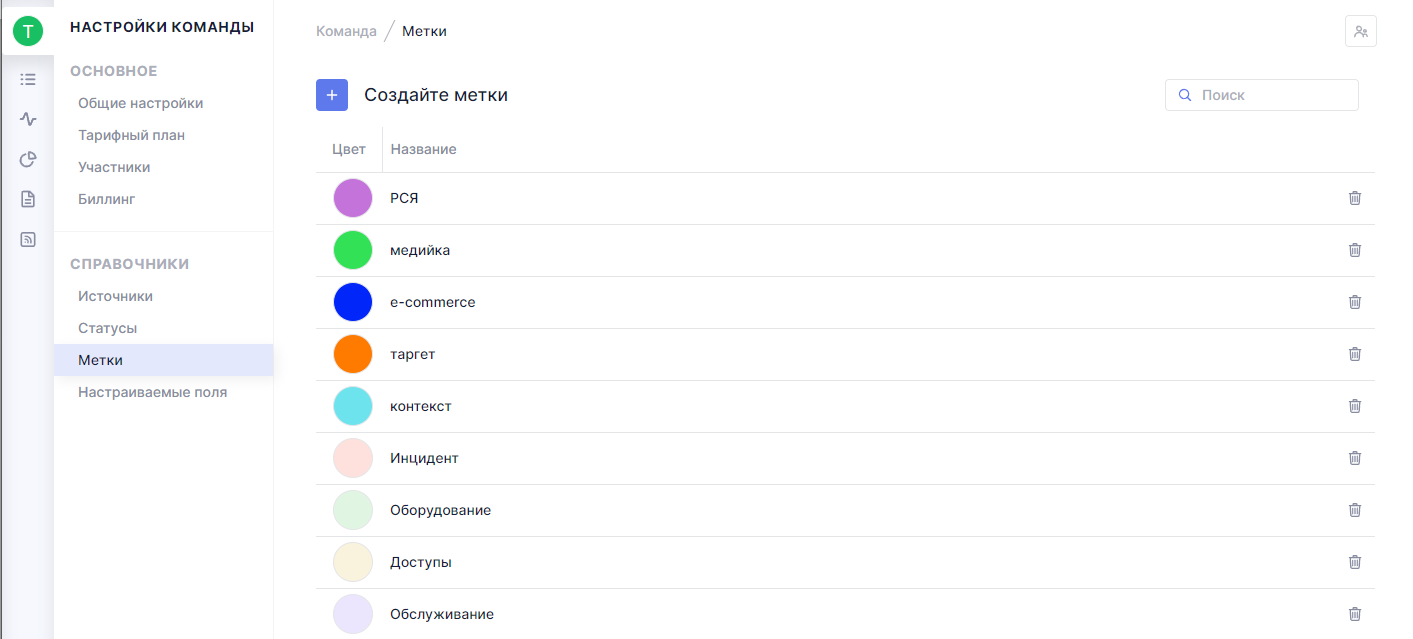Delete the Обслуживание label
This screenshot has height=639, width=1413.
tap(1355, 614)
